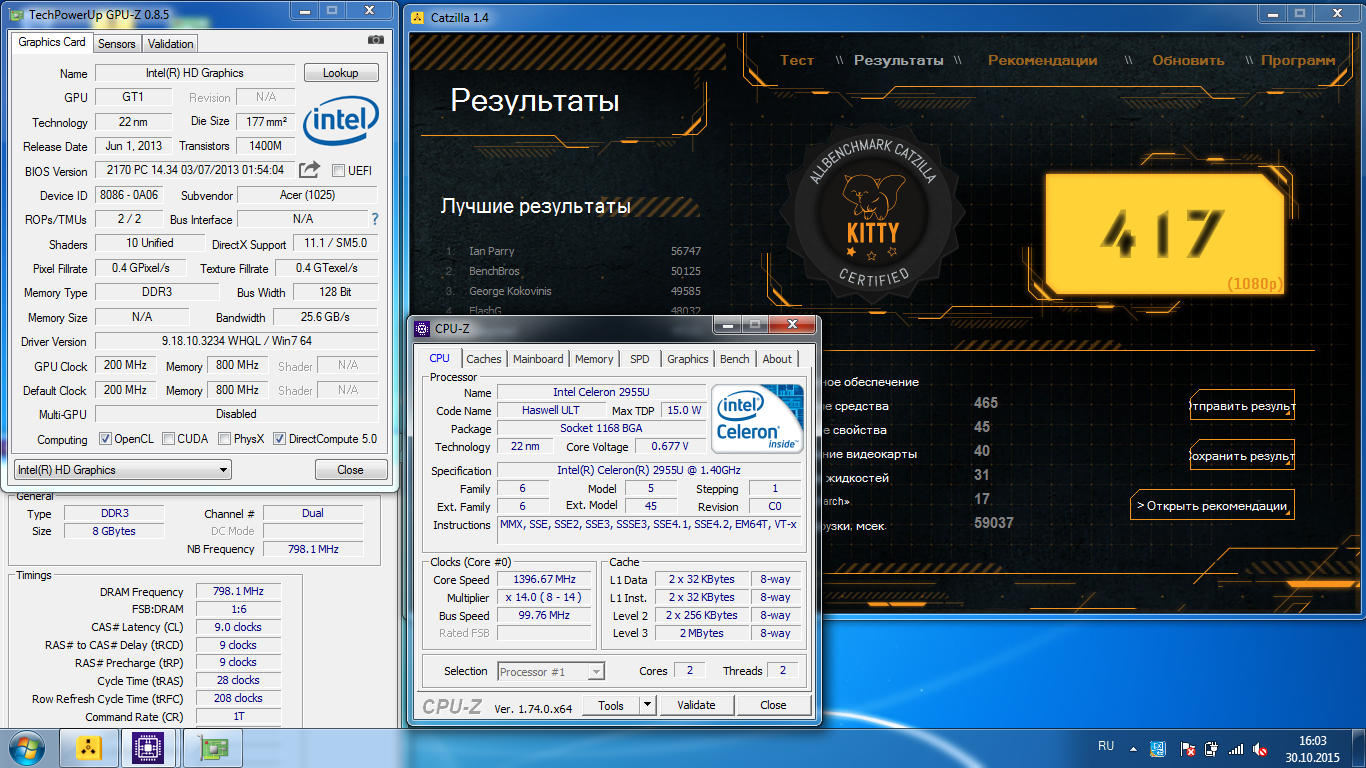Screen dimensions: 1366x768
Task: Click Открыть рекомендации button
Action: tap(1212, 505)
